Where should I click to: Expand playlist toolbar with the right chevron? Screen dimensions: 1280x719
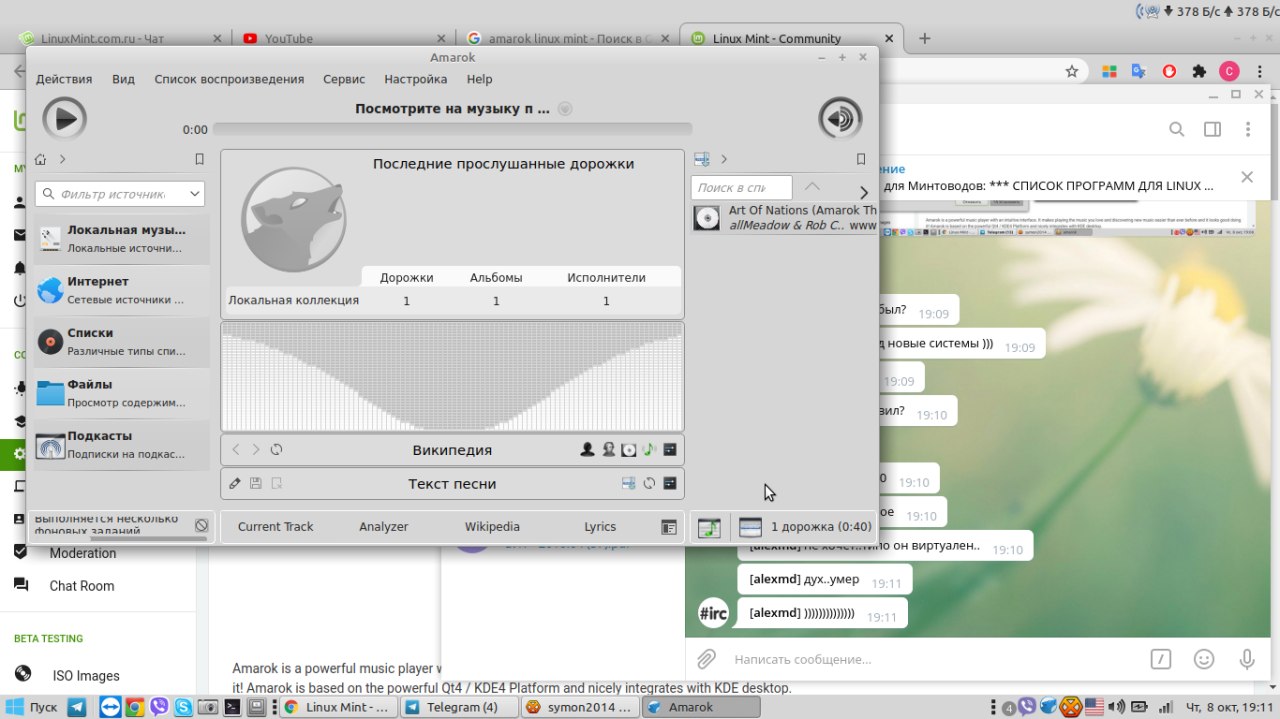pyautogui.click(x=864, y=192)
